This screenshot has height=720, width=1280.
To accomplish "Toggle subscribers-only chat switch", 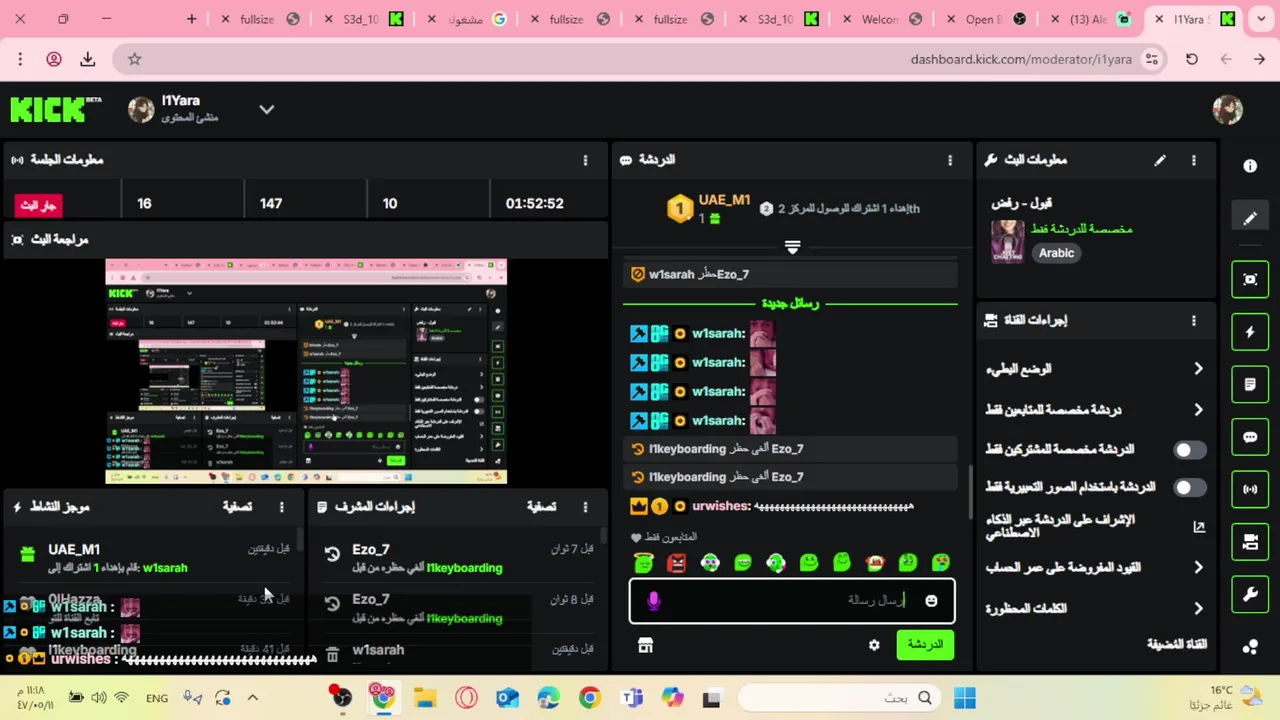I will (x=1189, y=450).
